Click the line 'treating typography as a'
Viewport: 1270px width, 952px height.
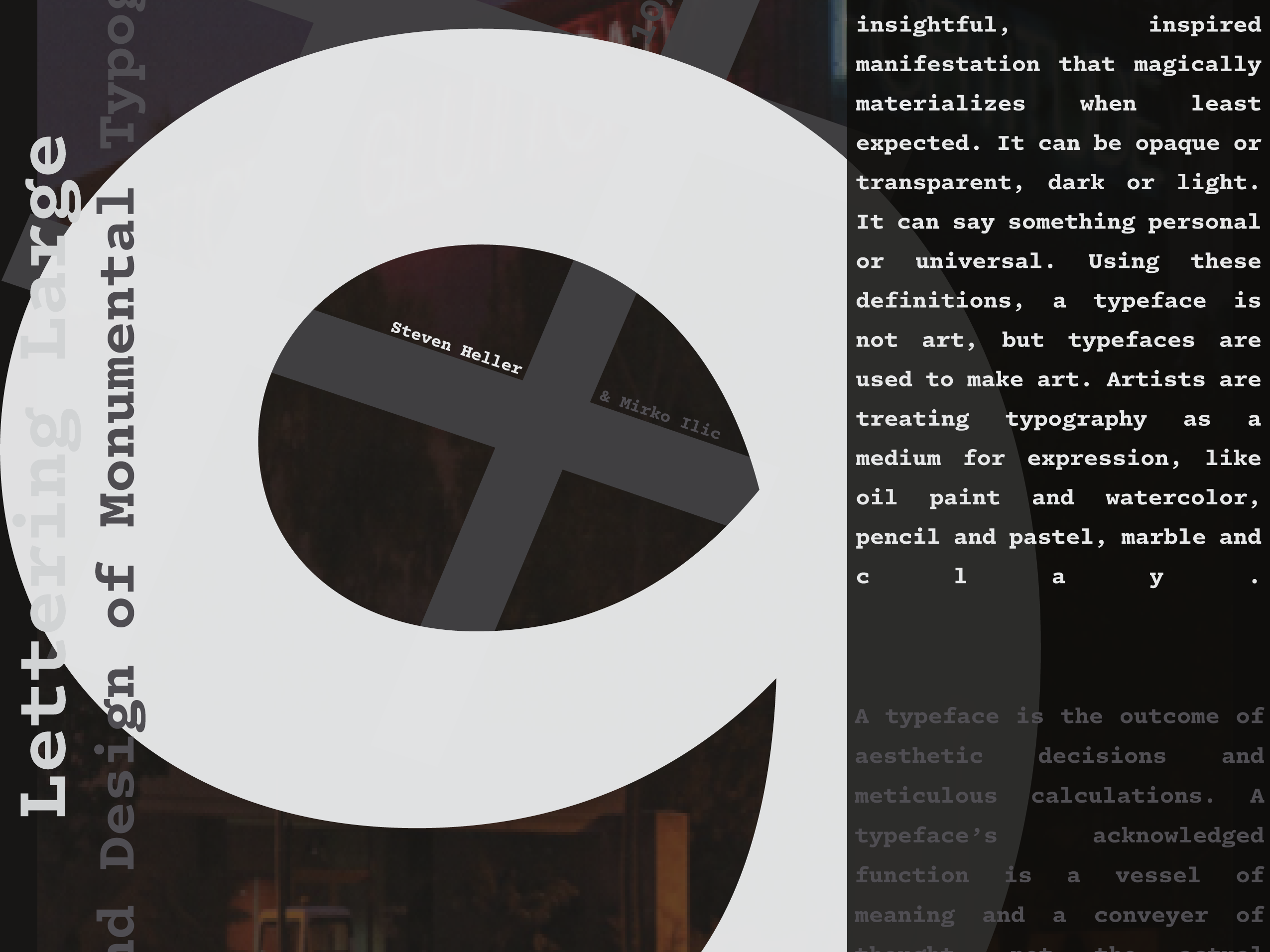[1058, 419]
